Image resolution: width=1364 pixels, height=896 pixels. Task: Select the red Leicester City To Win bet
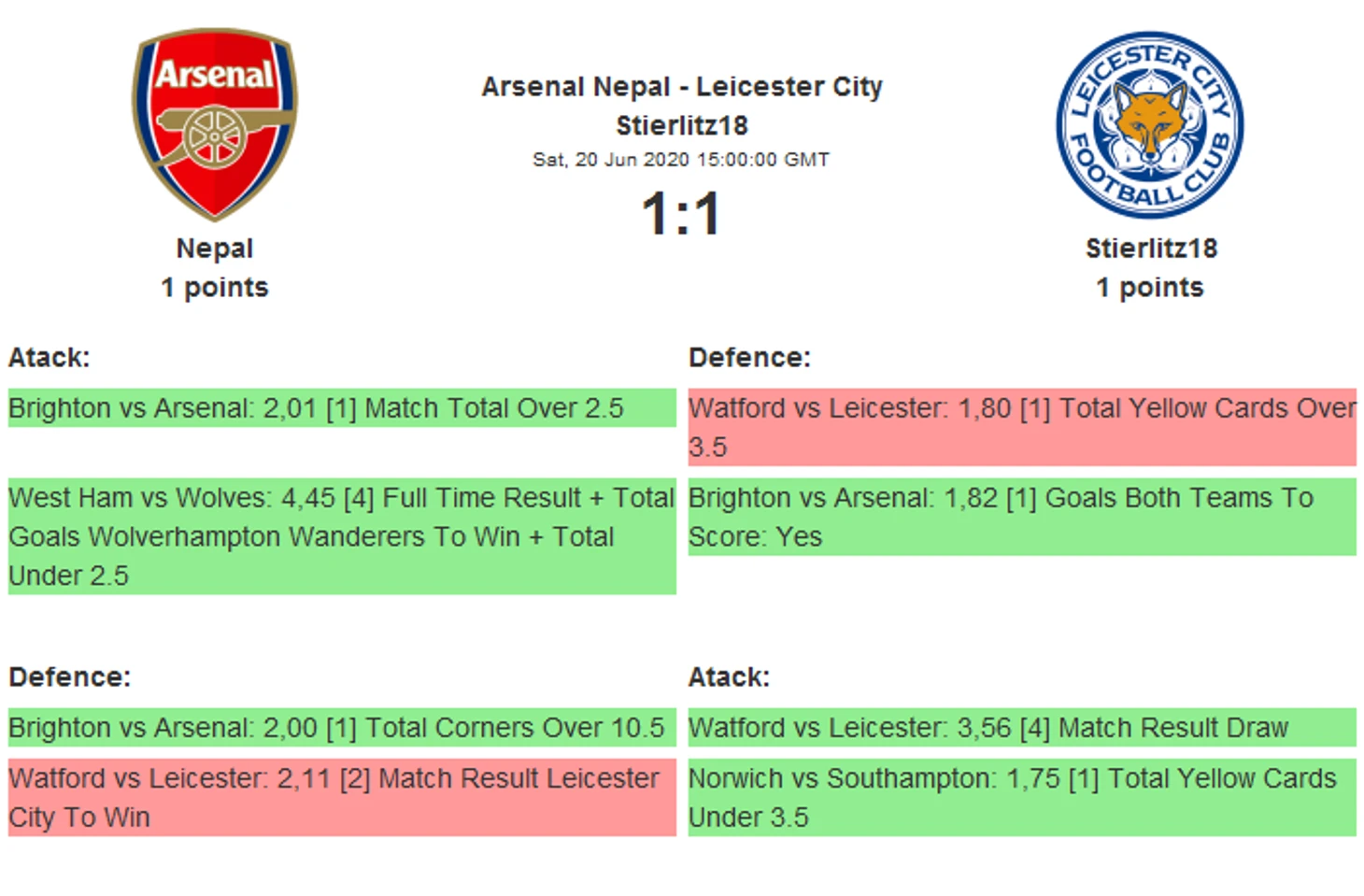click(x=341, y=797)
